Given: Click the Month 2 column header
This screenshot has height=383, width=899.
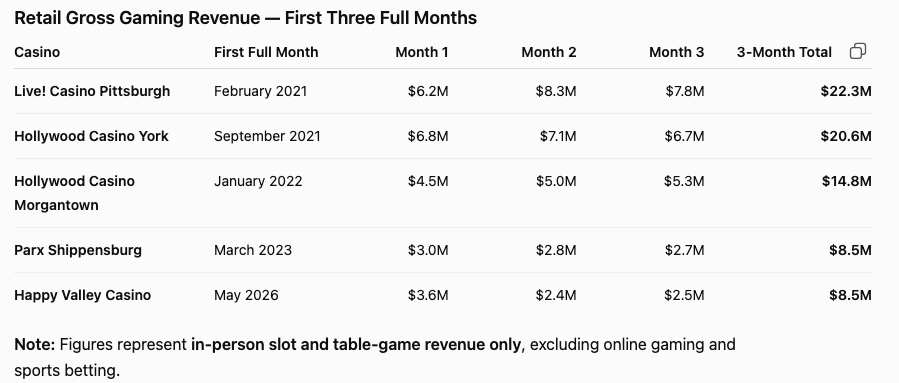Looking at the screenshot, I should tap(549, 52).
